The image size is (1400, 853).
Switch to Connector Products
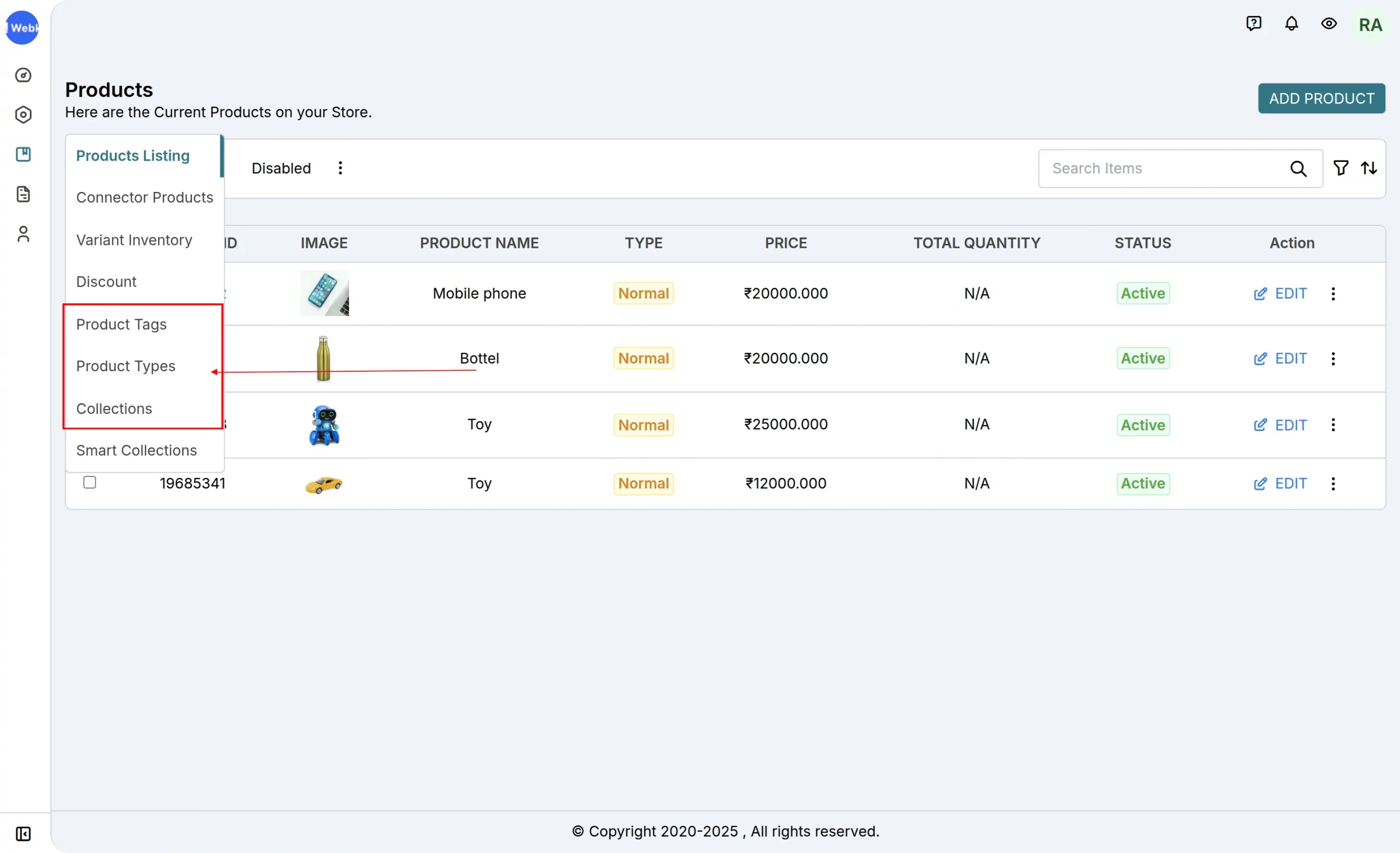(x=145, y=197)
